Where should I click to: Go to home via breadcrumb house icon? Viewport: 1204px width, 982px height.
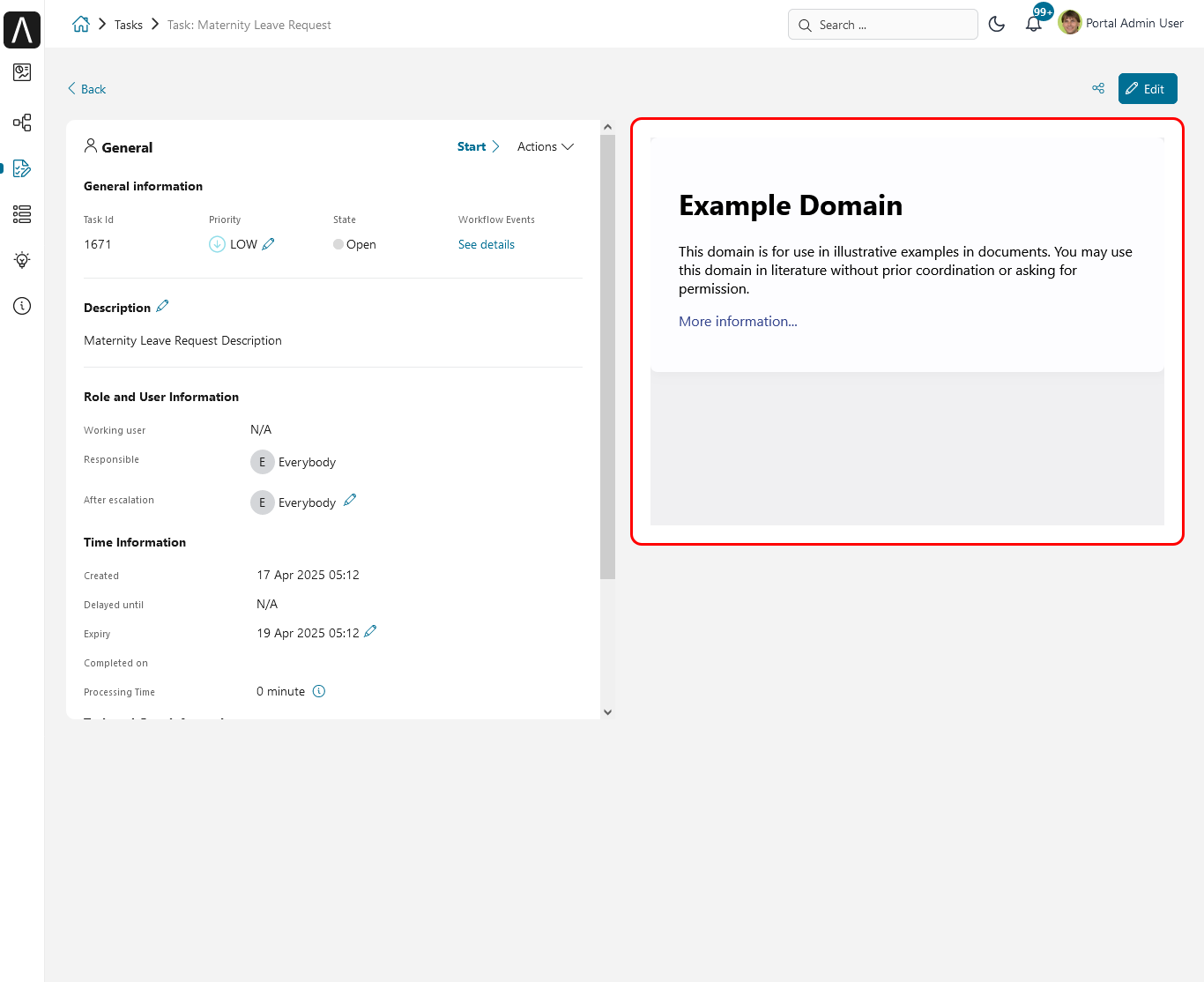tap(81, 24)
